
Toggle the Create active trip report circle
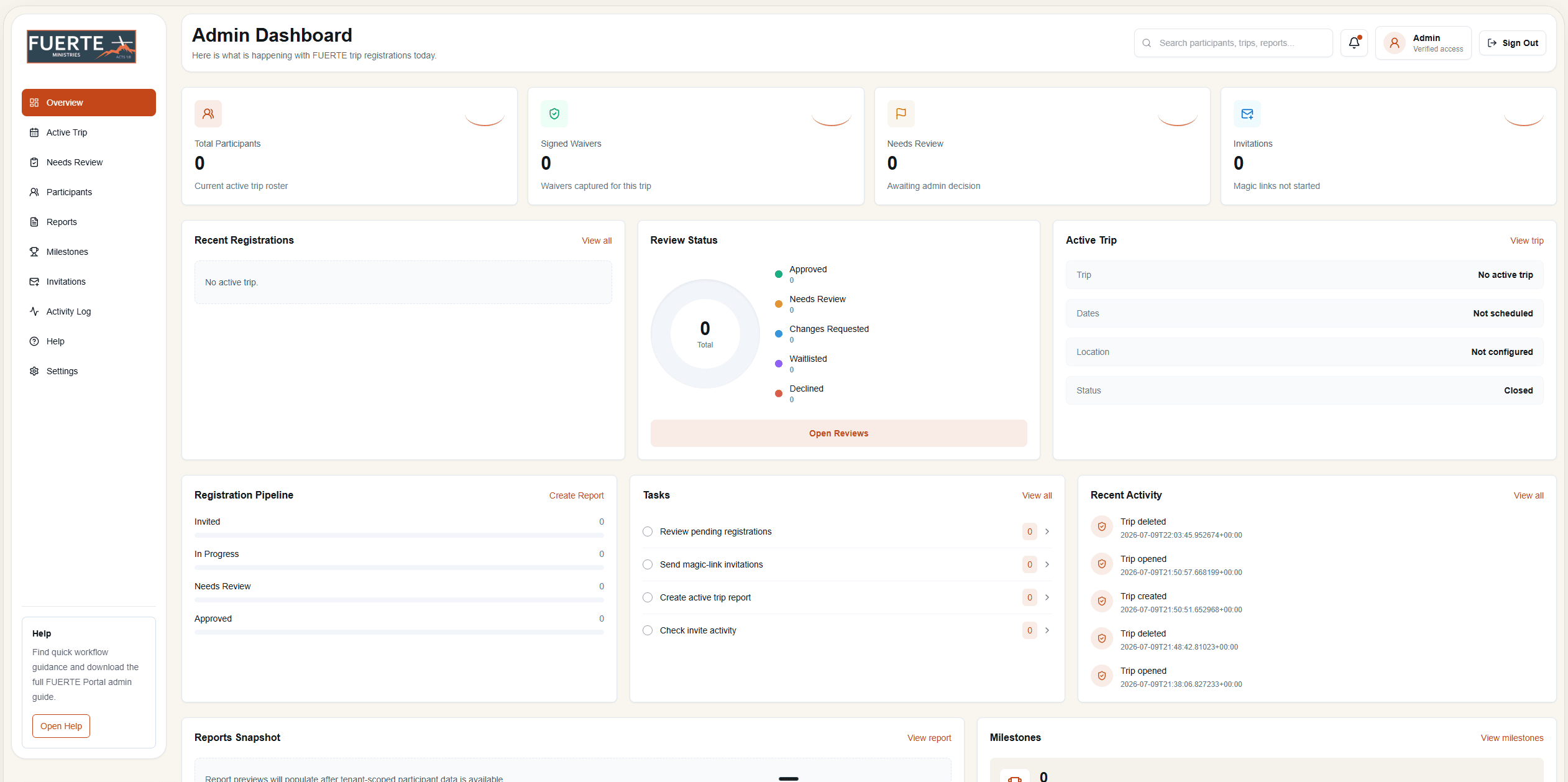click(648, 597)
